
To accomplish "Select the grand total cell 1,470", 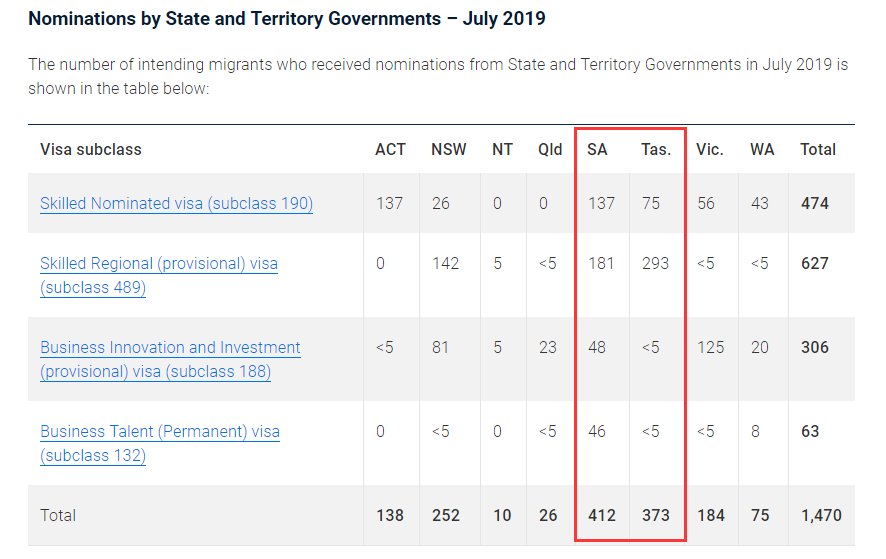I will tap(822, 515).
